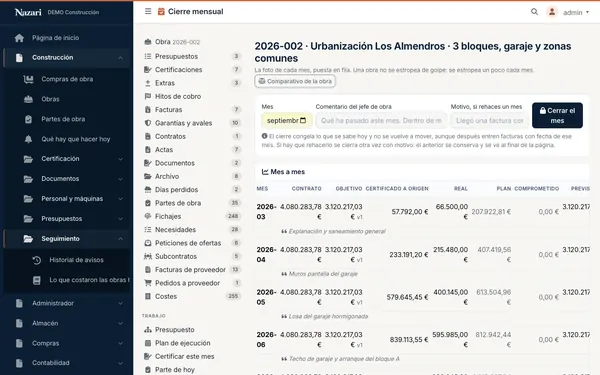
Task: Click the Presupuestos list icon in obra menu
Action: point(148,56)
